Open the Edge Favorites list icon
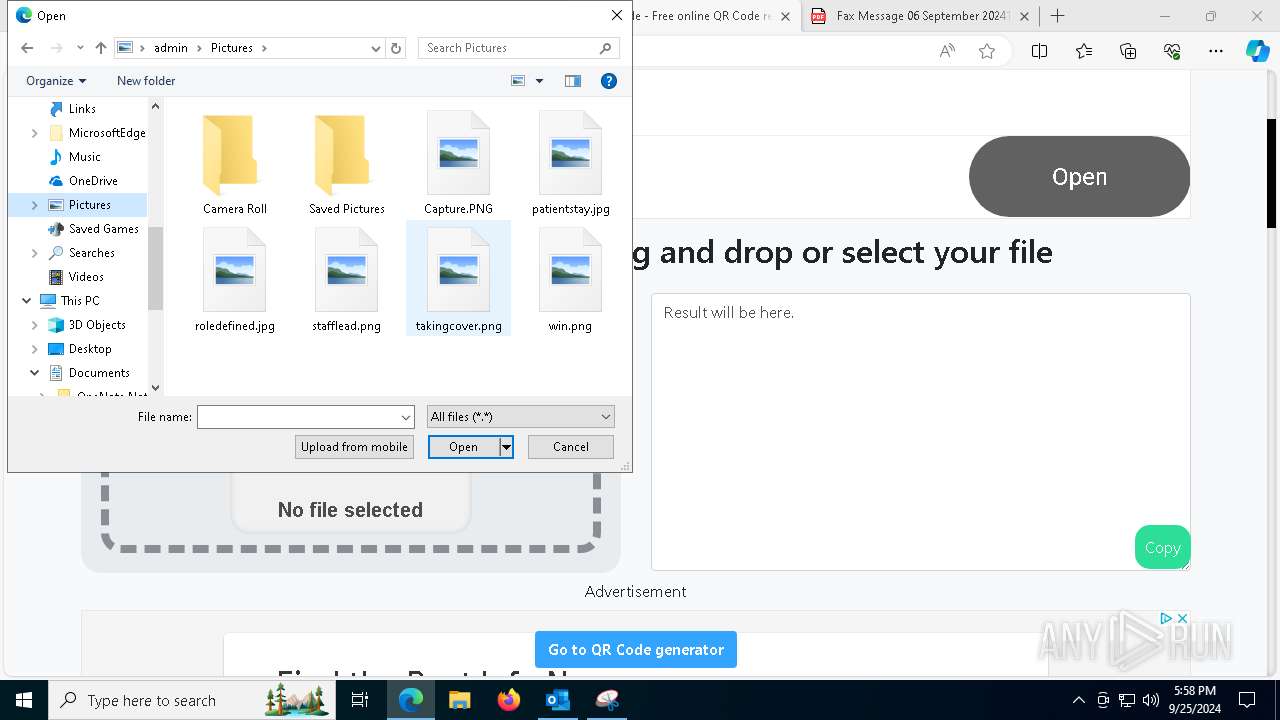Viewport: 1280px width, 720px height. 1084,51
